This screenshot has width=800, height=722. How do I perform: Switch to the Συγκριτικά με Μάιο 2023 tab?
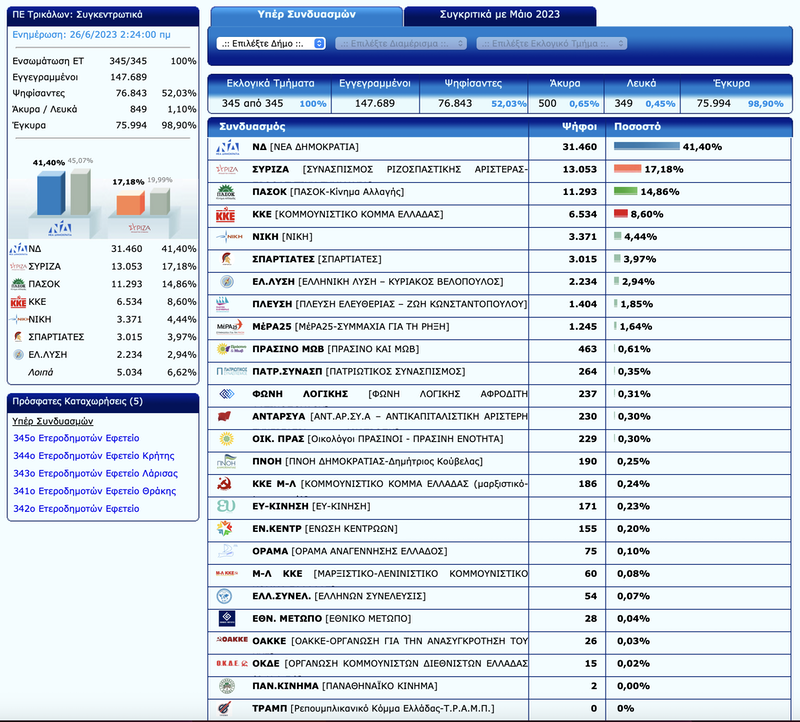click(x=500, y=15)
